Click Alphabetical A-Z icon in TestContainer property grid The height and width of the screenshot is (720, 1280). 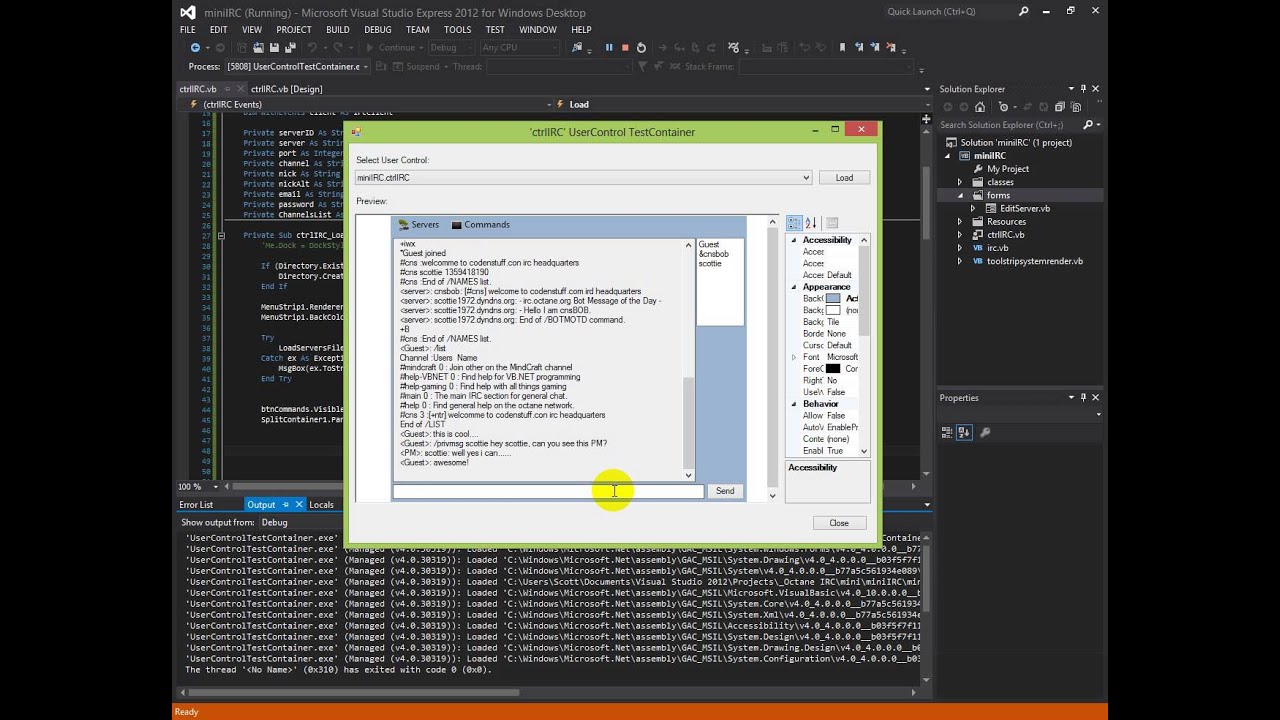pos(811,223)
